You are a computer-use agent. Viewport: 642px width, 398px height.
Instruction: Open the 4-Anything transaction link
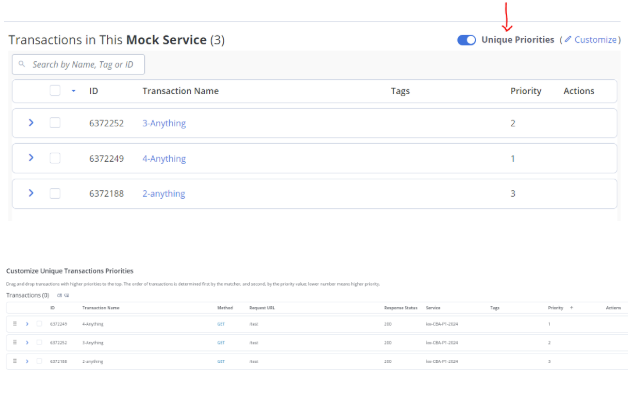click(x=164, y=158)
